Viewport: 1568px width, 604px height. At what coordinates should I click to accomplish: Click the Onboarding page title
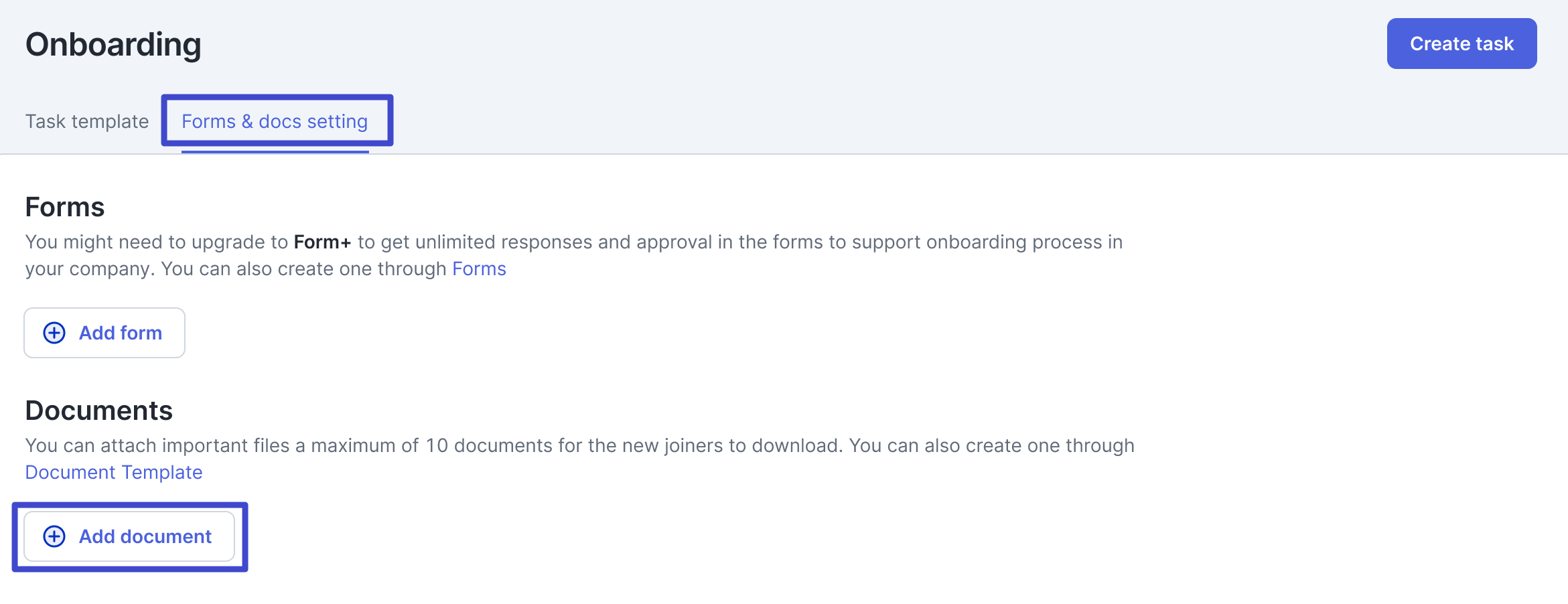tap(113, 44)
